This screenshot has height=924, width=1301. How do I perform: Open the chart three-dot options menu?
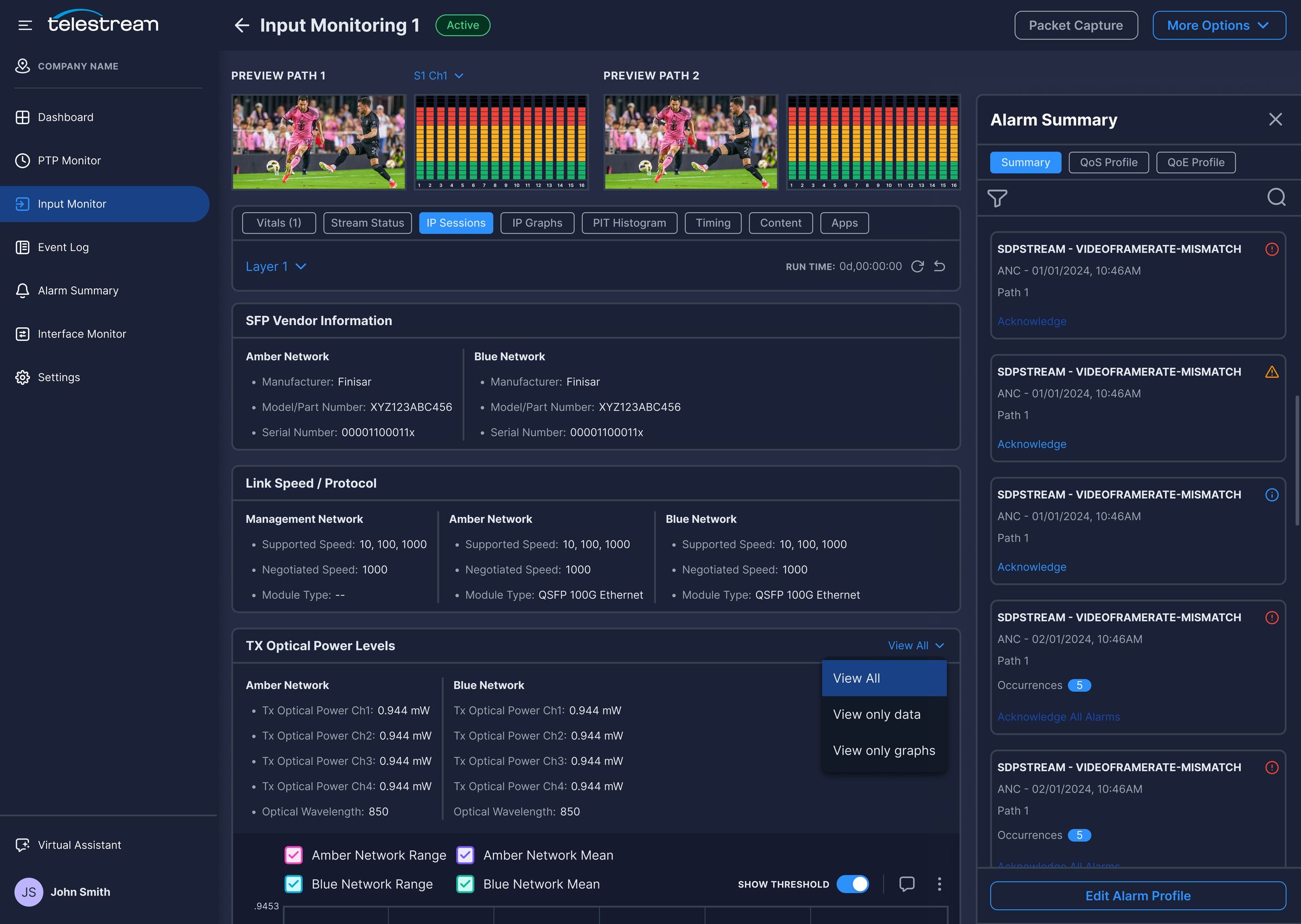click(939, 883)
